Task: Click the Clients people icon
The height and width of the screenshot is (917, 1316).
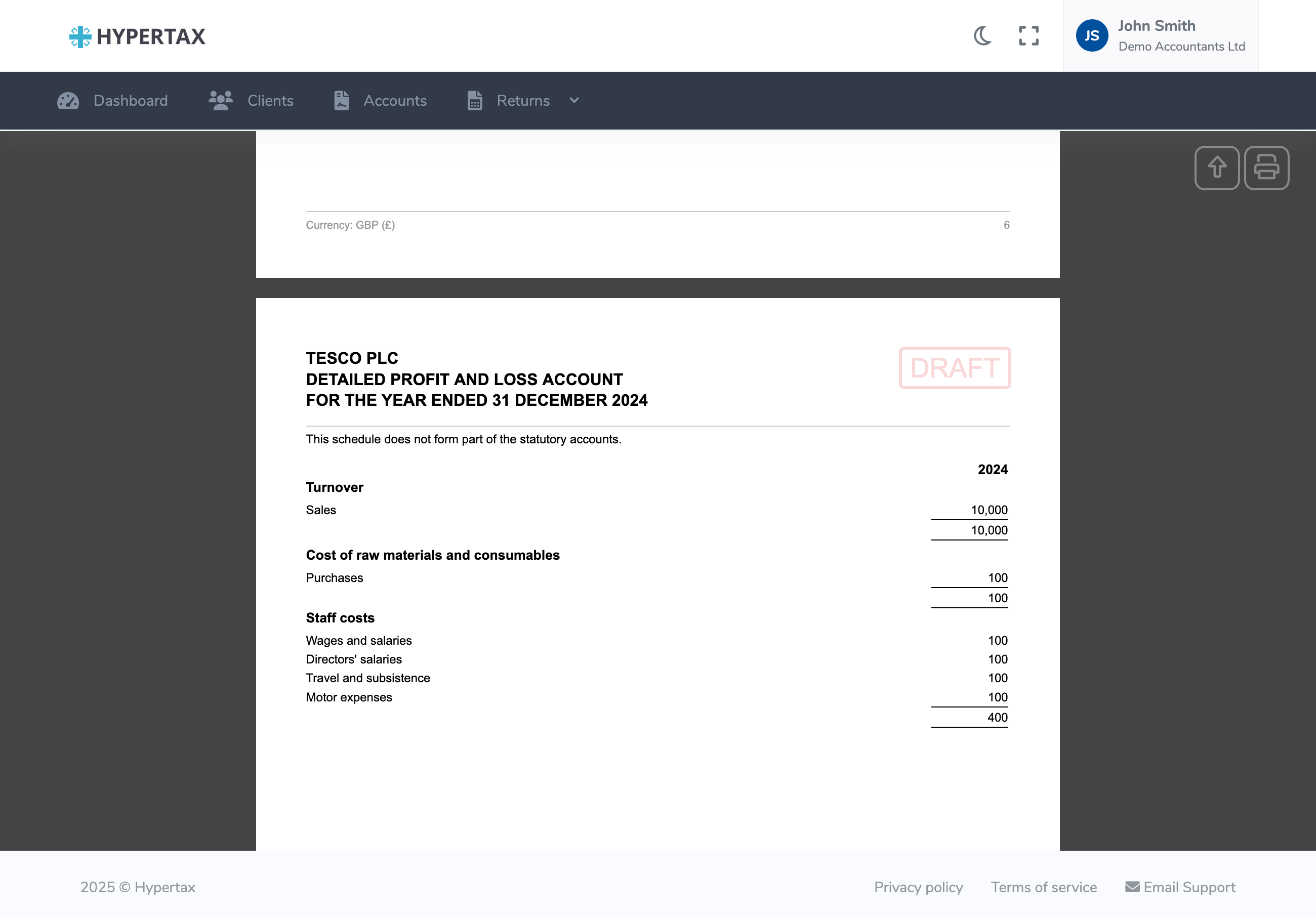Action: pos(221,101)
